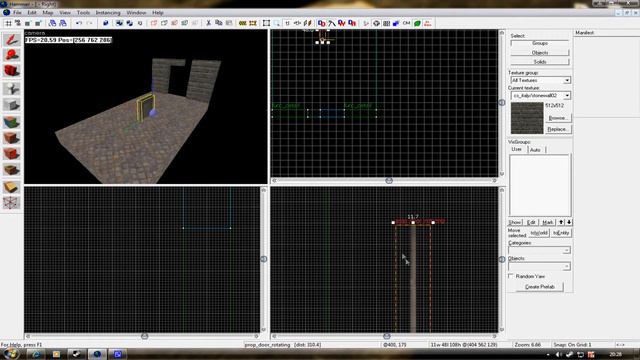Open the File menu

click(x=17, y=13)
